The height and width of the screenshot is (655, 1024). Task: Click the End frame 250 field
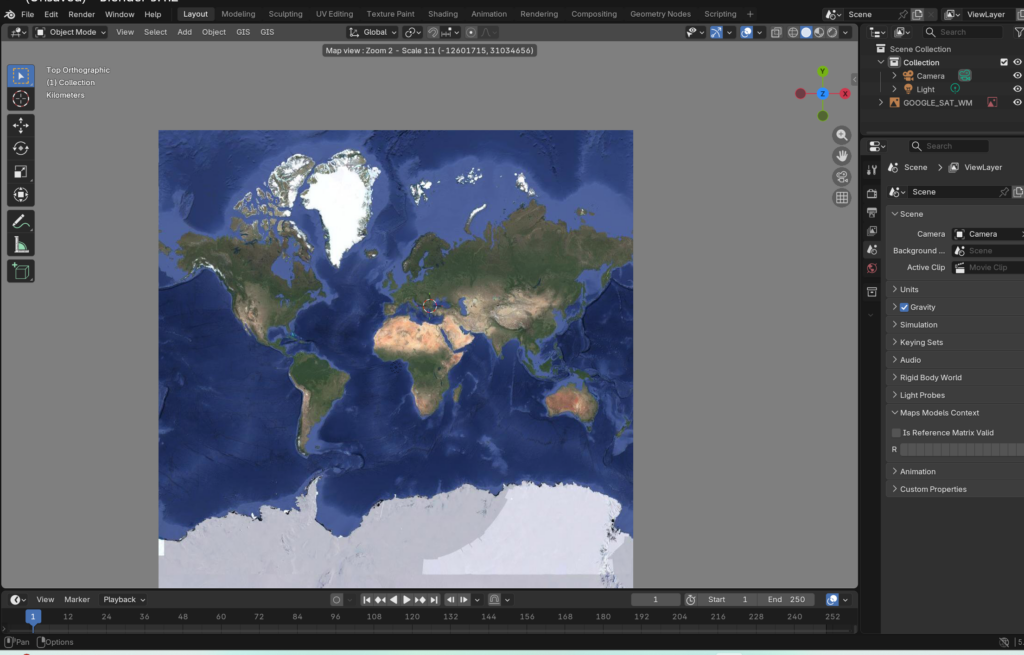click(x=788, y=599)
